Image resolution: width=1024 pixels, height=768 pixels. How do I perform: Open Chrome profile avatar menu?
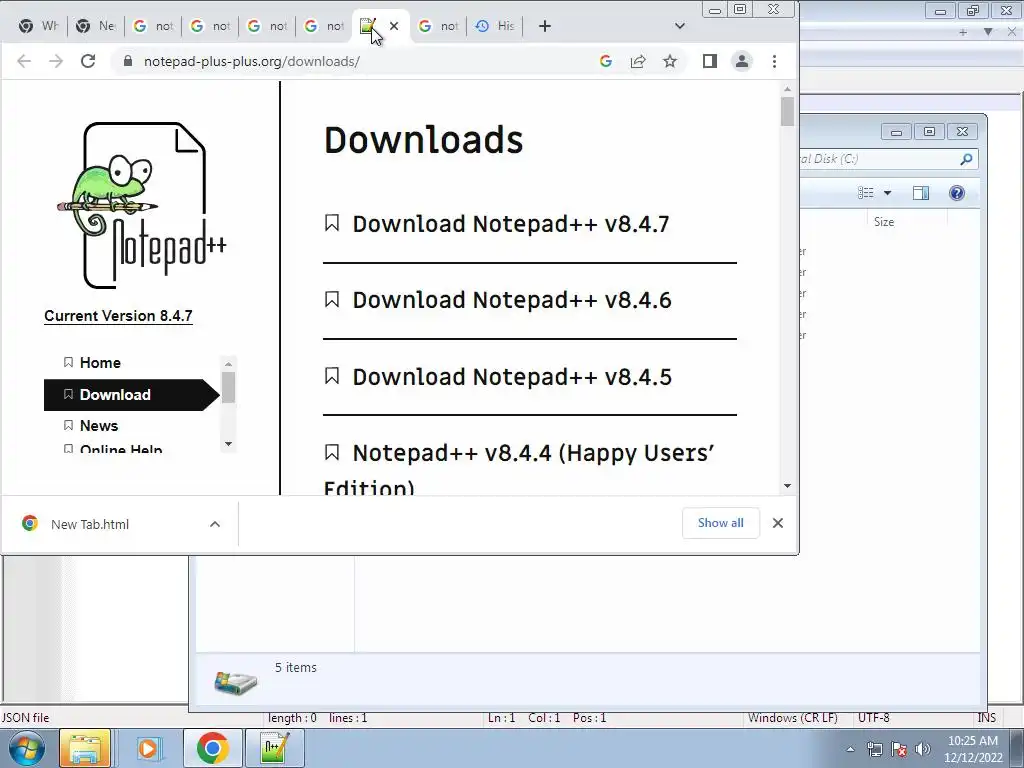pyautogui.click(x=742, y=61)
